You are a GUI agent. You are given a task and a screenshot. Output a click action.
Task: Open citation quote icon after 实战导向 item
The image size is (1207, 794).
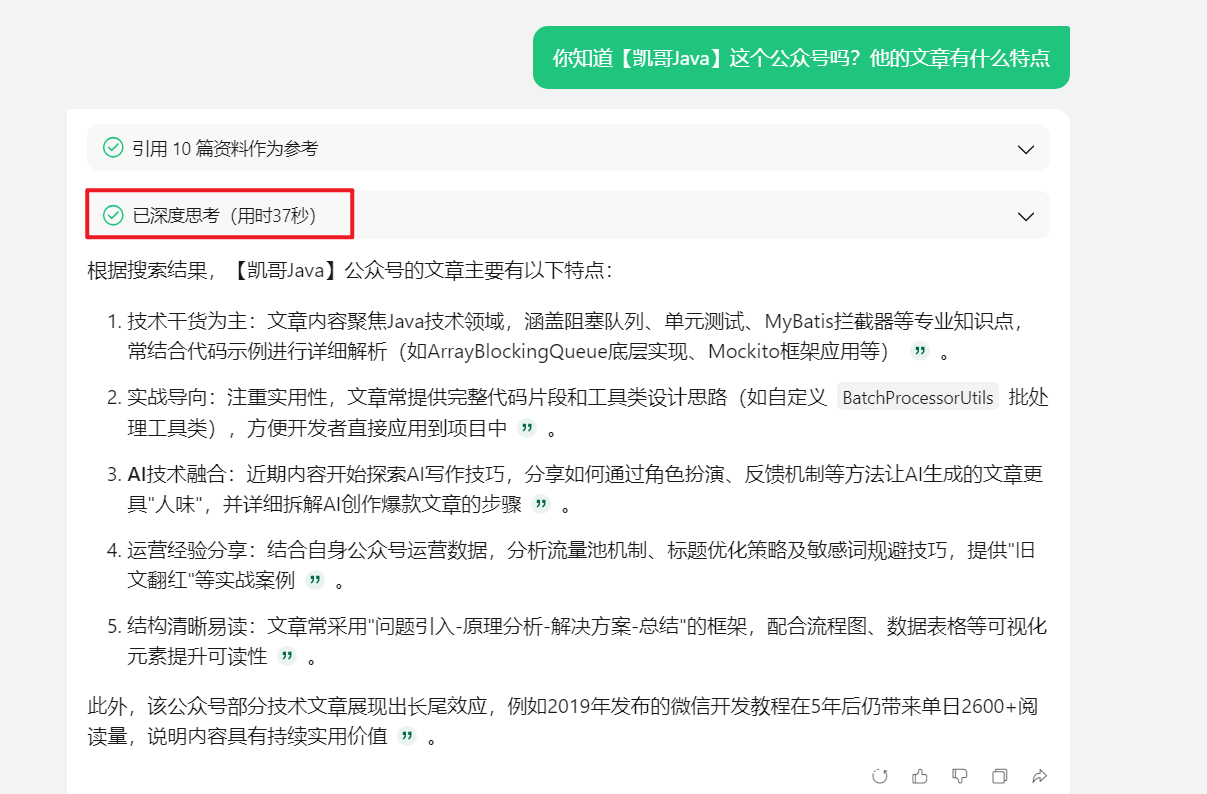(527, 429)
